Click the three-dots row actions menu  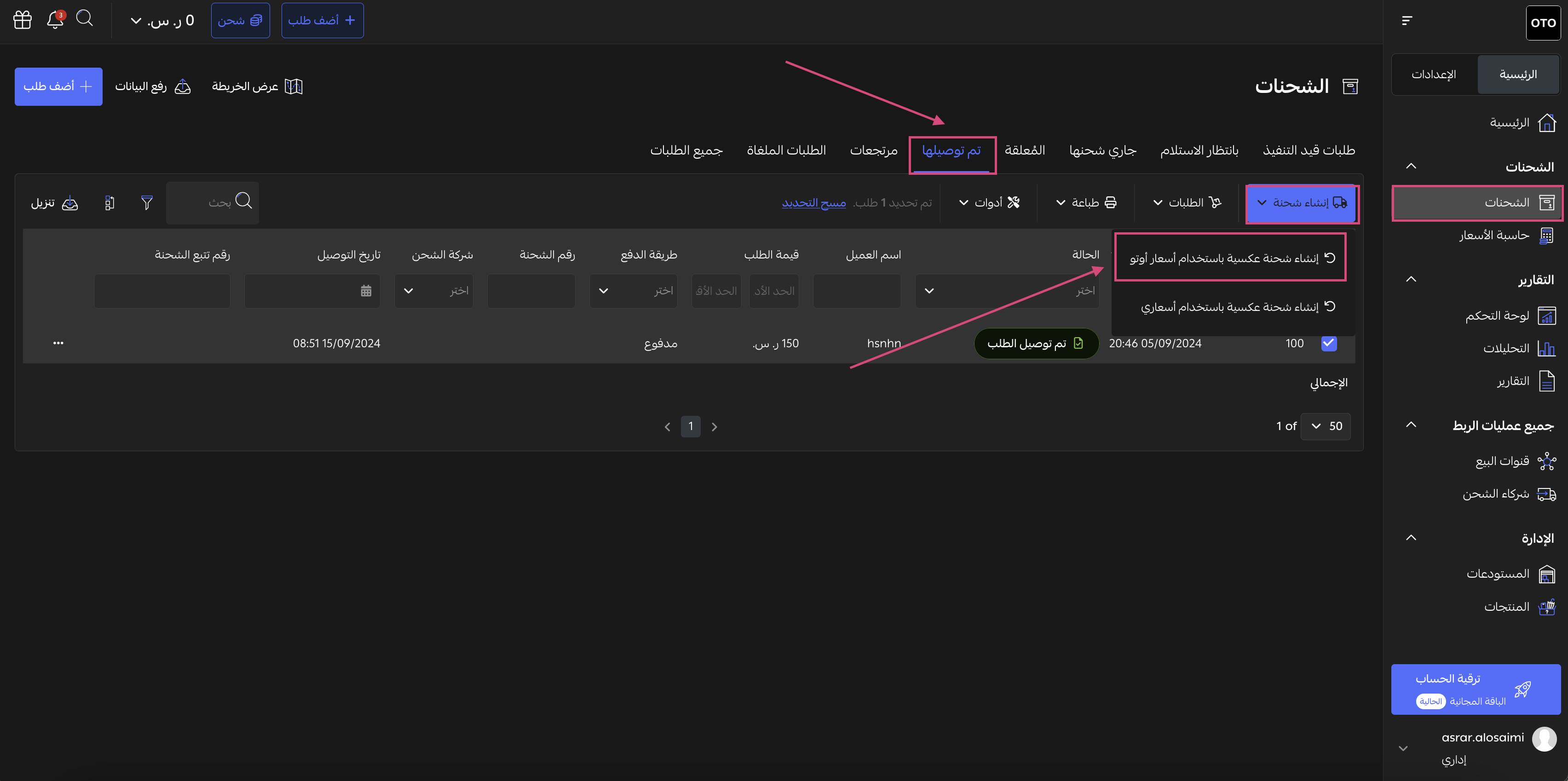pyautogui.click(x=58, y=343)
